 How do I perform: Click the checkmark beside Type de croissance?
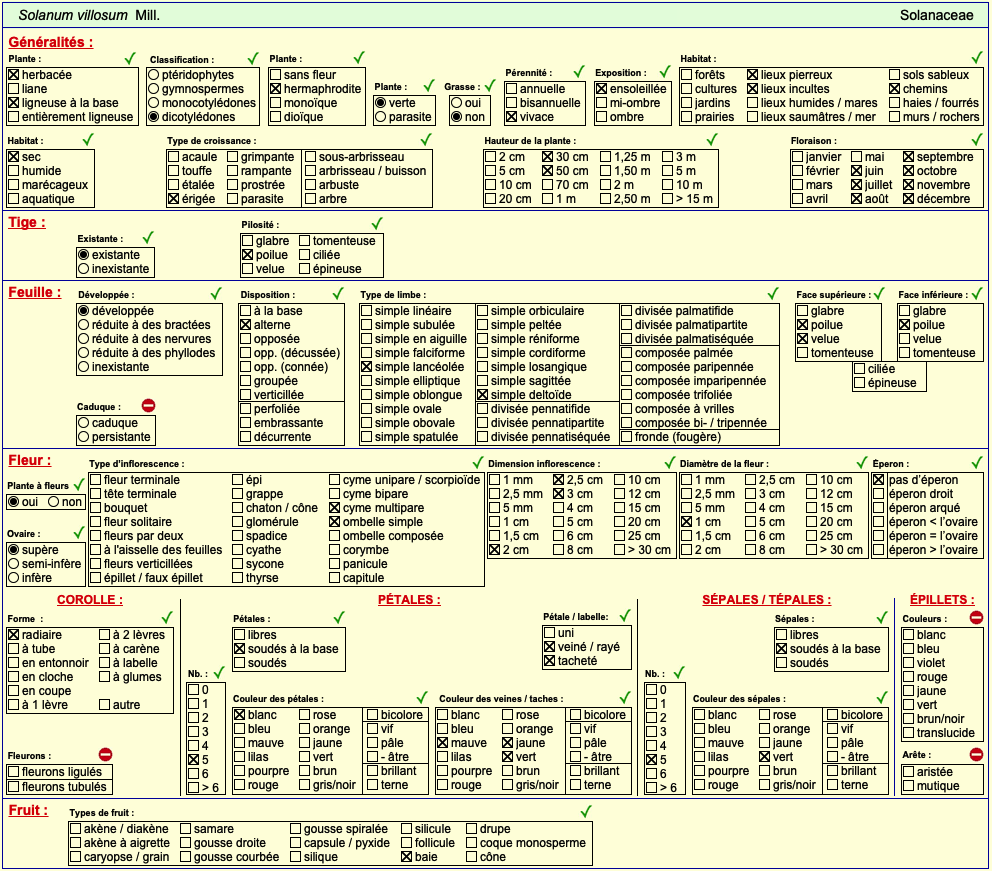[x=426, y=139]
